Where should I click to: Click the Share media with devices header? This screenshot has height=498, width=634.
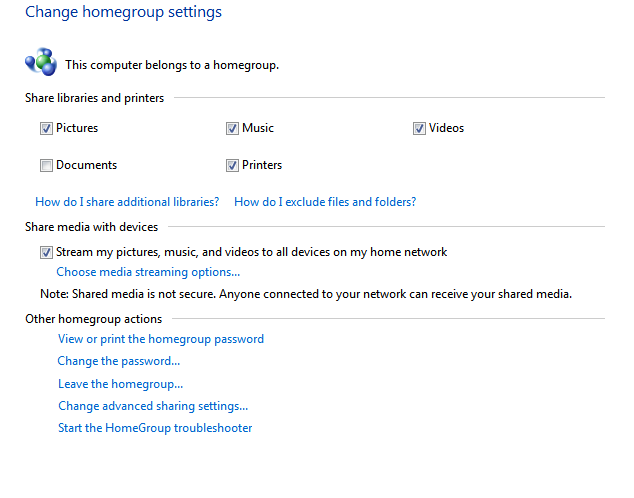click(x=91, y=227)
